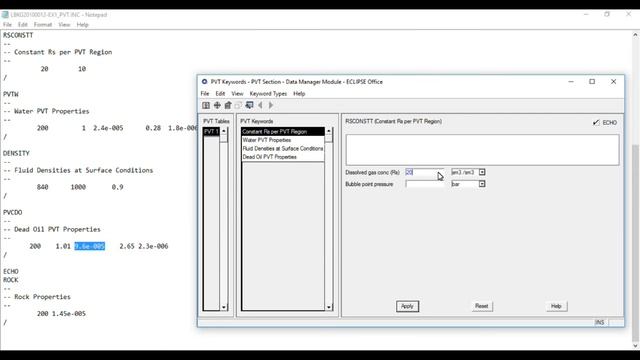Click the Help button at the dialog bottom
Image resolution: width=640 pixels, height=360 pixels.
[556, 306]
